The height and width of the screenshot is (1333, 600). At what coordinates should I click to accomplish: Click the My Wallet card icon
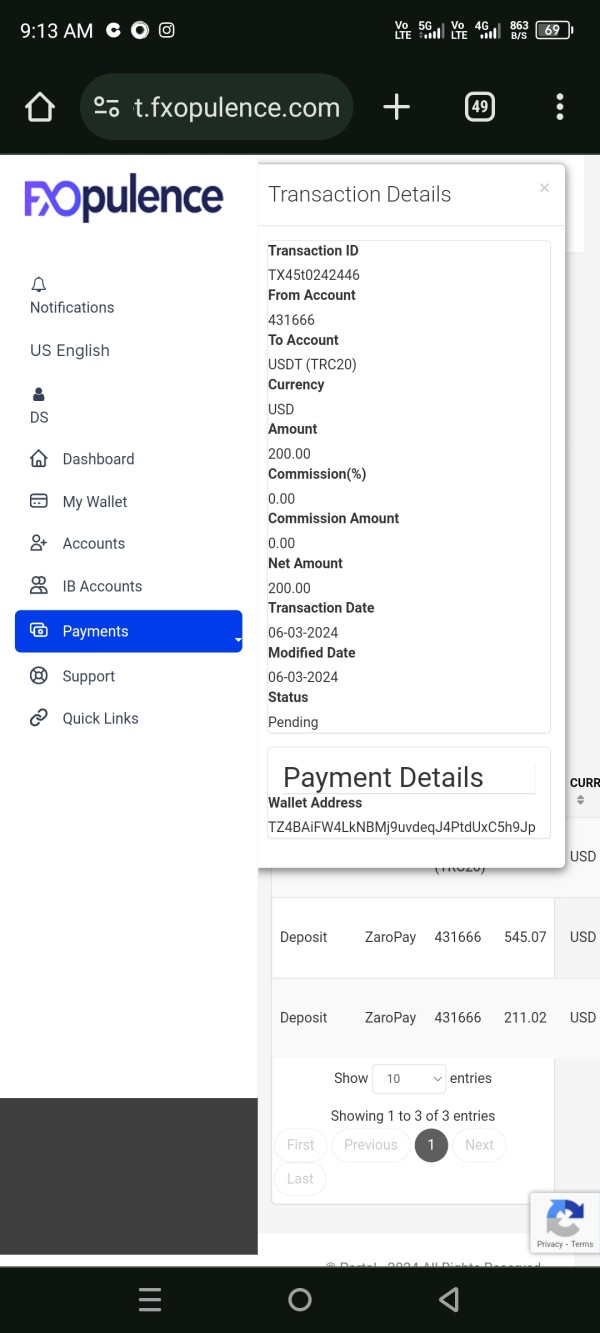coord(39,501)
